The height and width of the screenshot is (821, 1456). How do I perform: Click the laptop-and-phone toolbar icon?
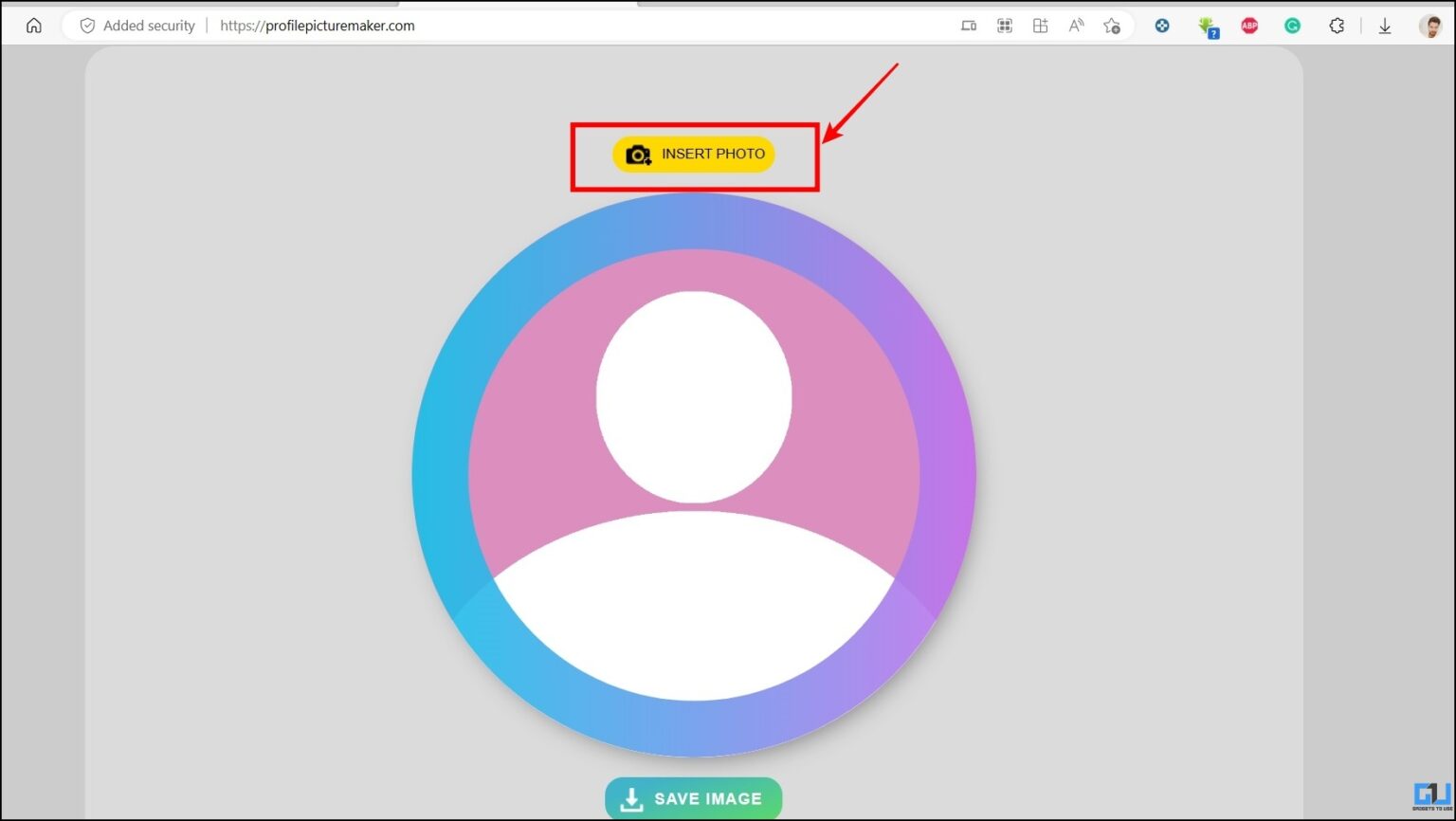(969, 26)
